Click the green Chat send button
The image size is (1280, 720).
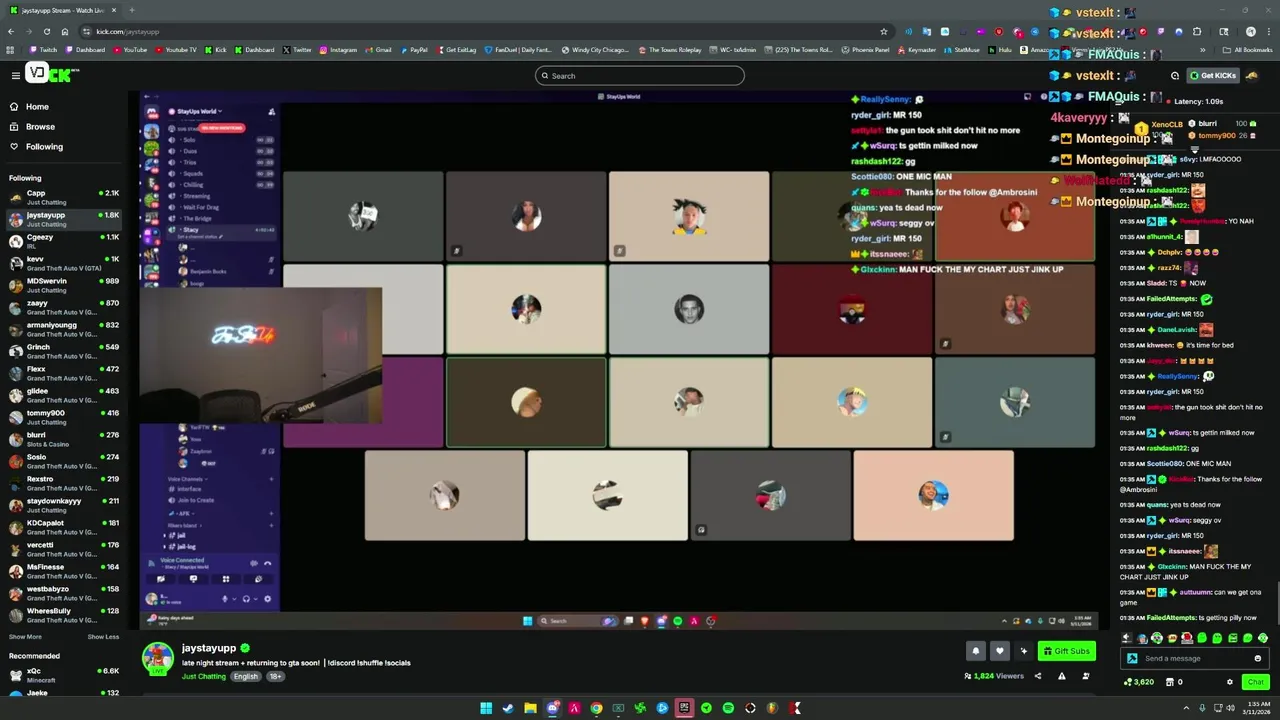point(1255,682)
